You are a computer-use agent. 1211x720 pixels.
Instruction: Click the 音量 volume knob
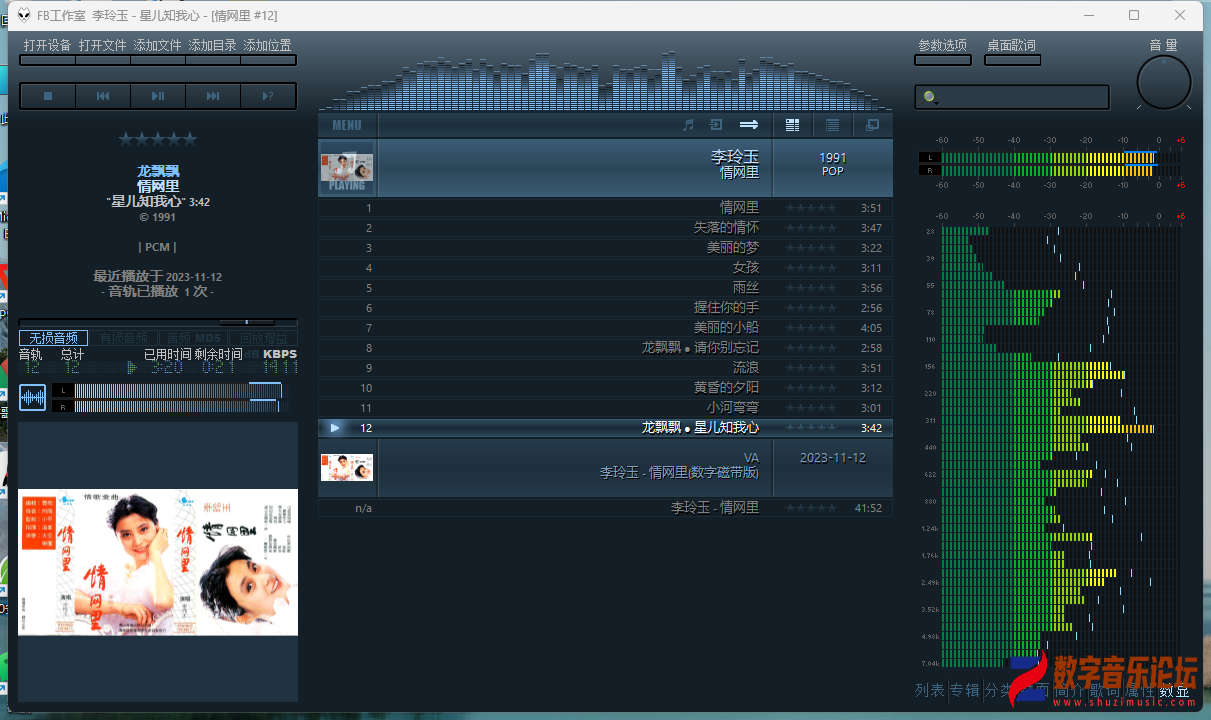[1163, 82]
